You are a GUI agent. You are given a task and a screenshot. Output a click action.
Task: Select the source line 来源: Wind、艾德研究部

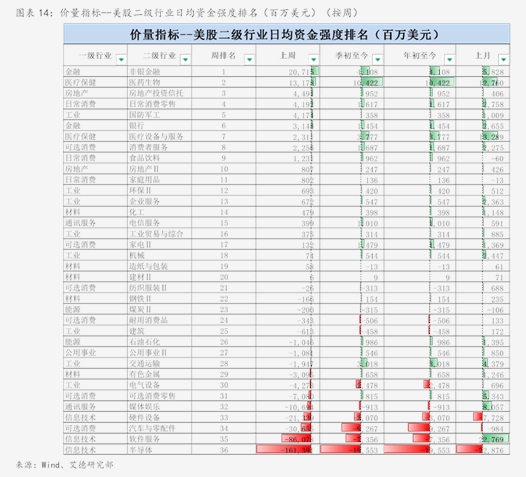64,465
